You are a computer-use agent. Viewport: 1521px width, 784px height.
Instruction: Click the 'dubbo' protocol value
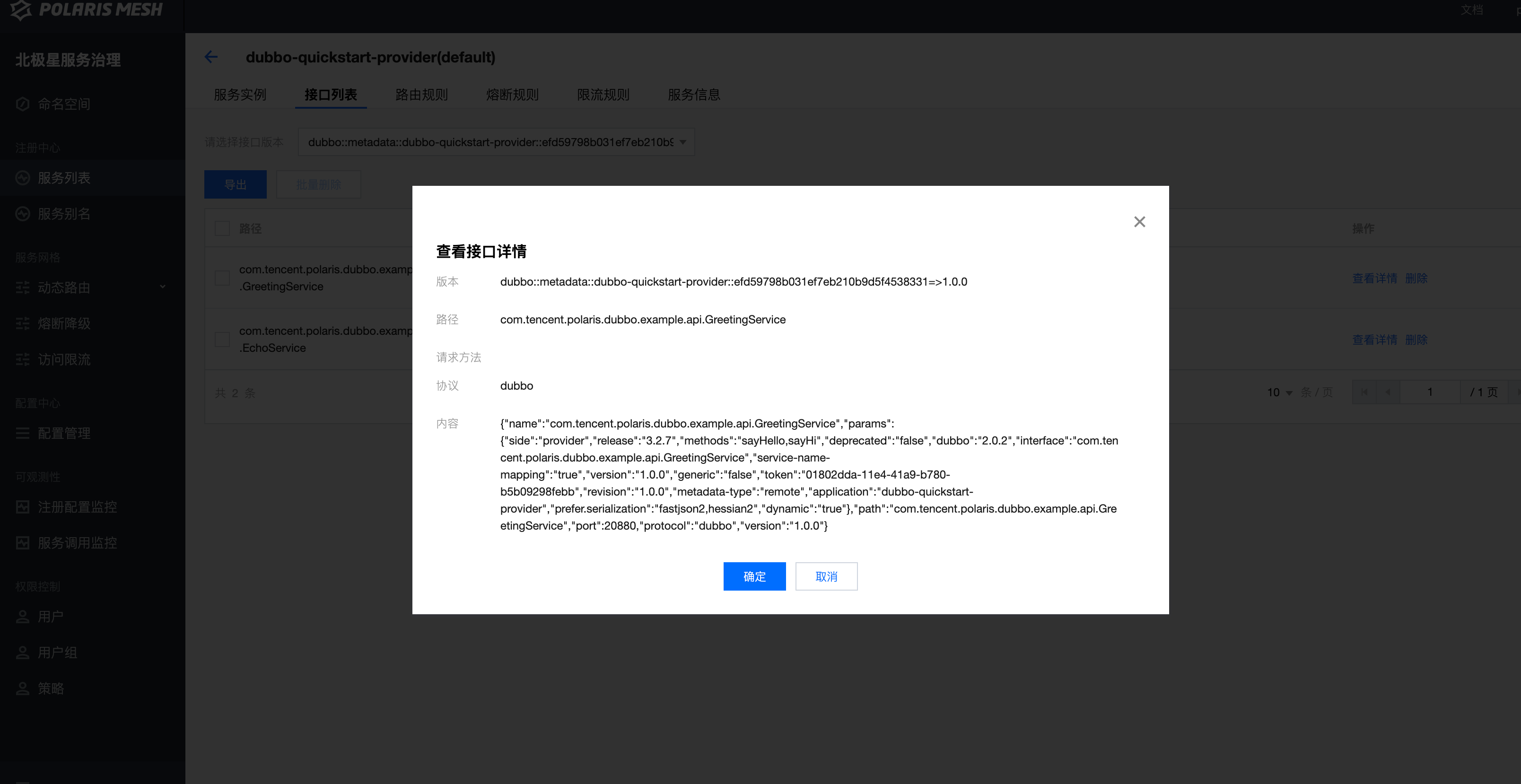[516, 385]
